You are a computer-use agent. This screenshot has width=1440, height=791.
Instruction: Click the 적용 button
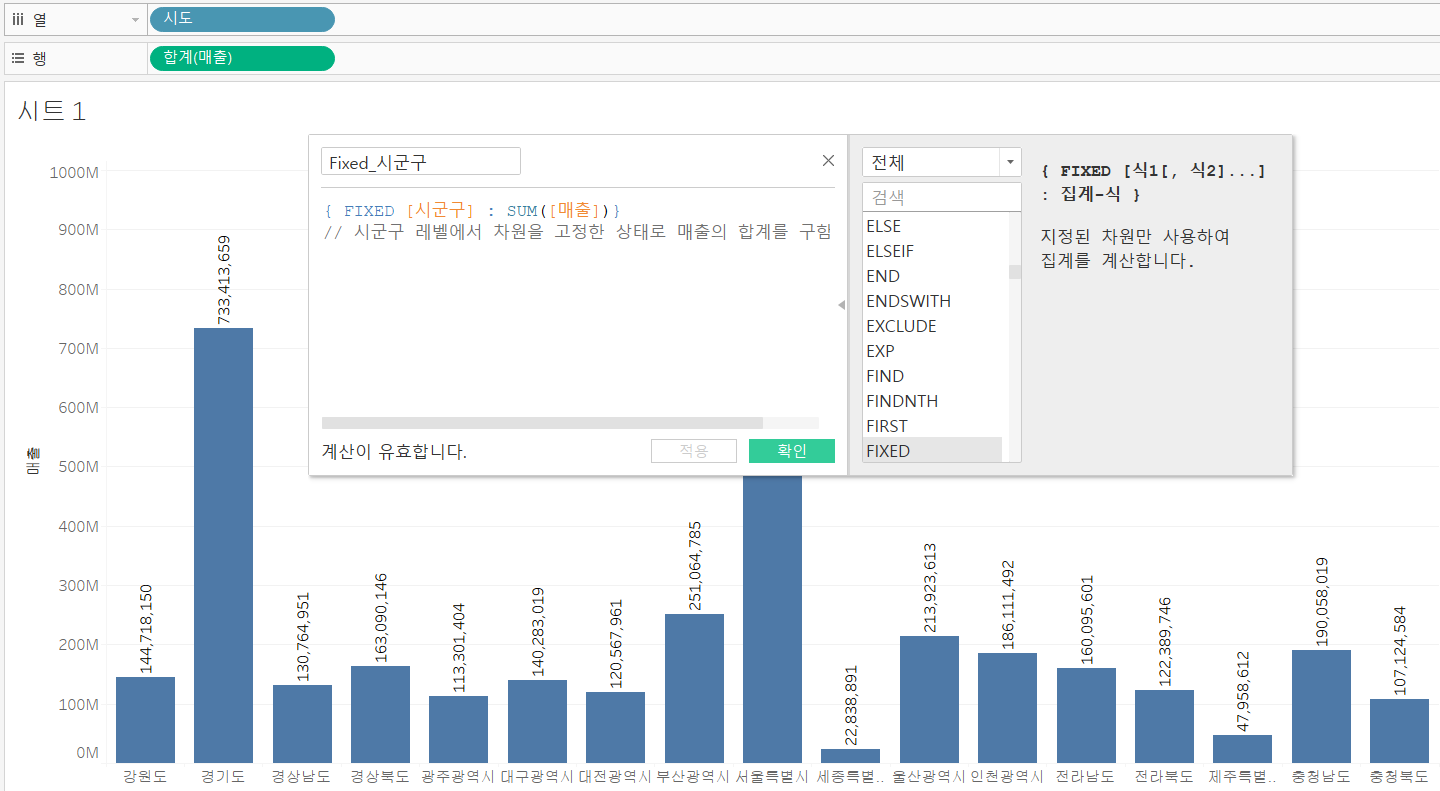(x=693, y=451)
